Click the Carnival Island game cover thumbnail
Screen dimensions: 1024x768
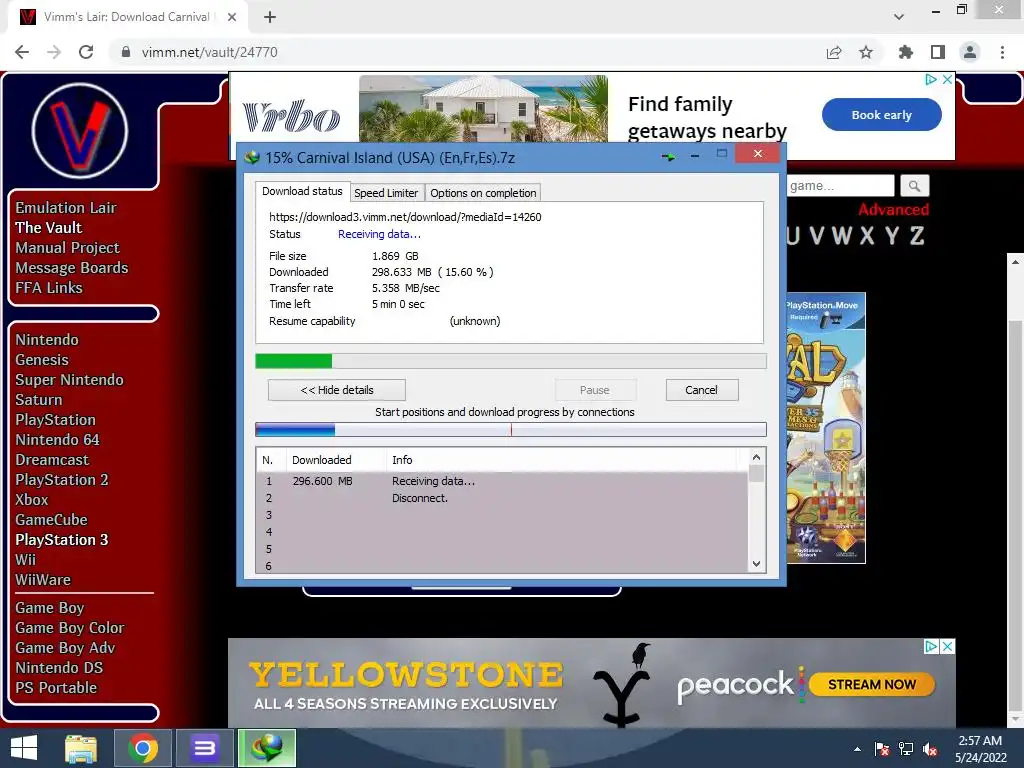click(x=826, y=428)
